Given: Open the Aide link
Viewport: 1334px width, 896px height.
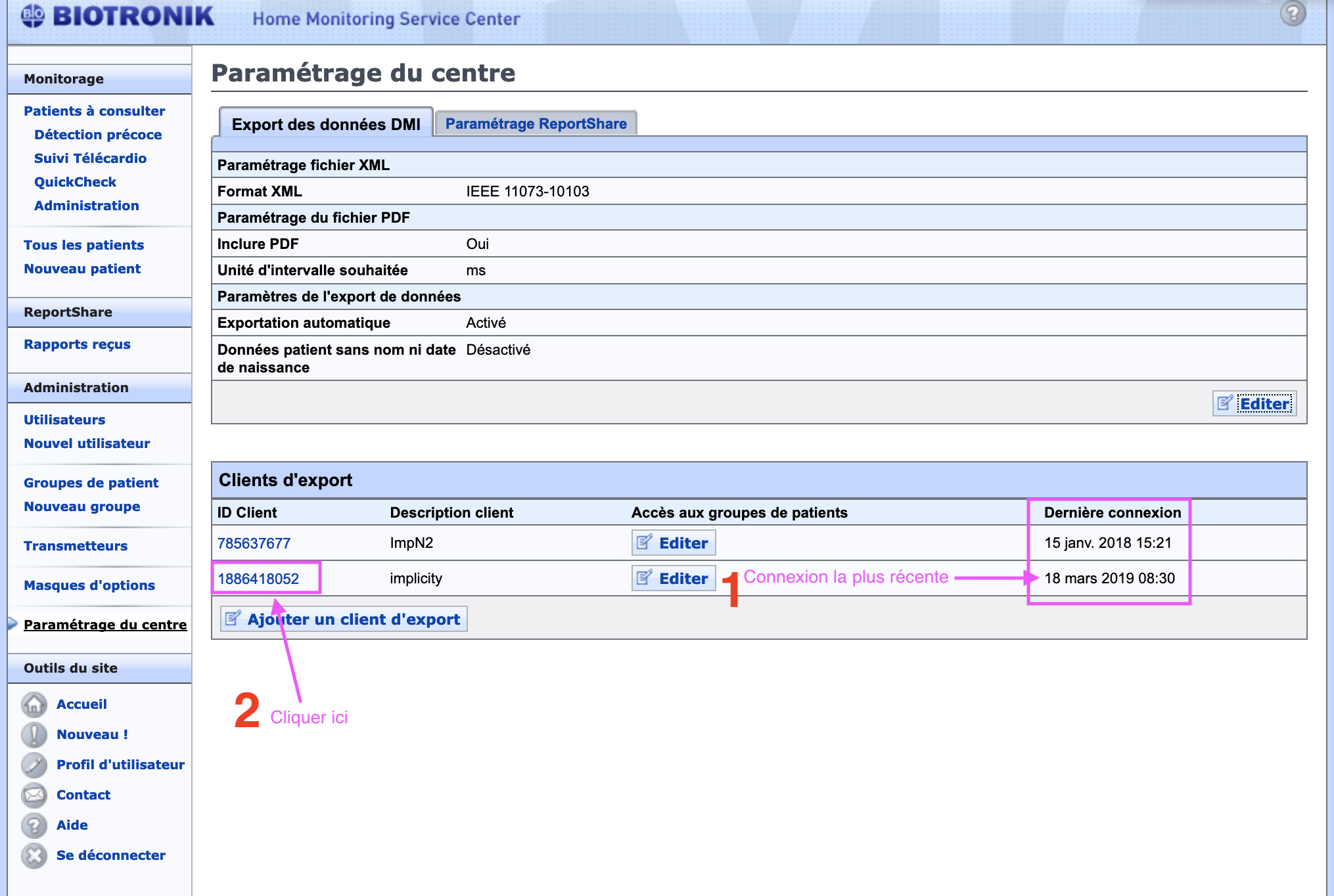Looking at the screenshot, I should pos(72,825).
